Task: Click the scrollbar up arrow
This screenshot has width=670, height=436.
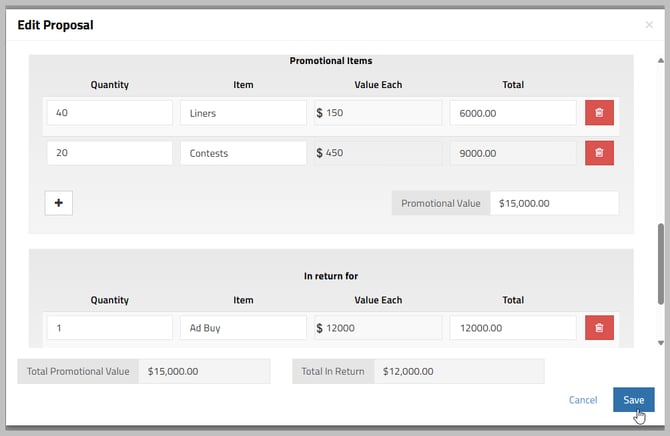Action: [x=661, y=61]
